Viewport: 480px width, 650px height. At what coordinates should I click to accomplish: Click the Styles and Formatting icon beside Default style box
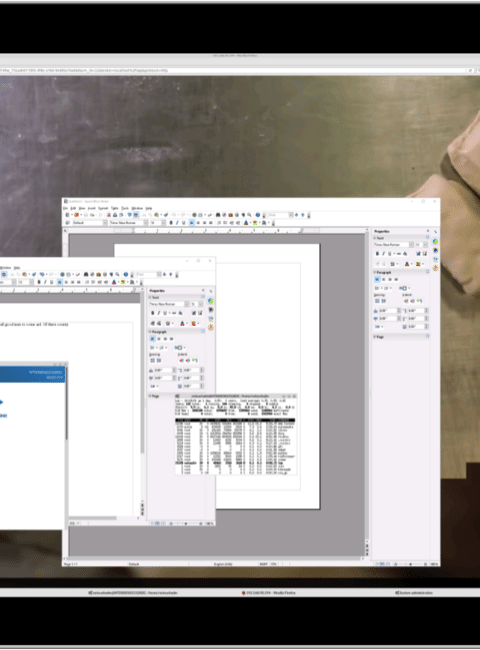(x=68, y=223)
